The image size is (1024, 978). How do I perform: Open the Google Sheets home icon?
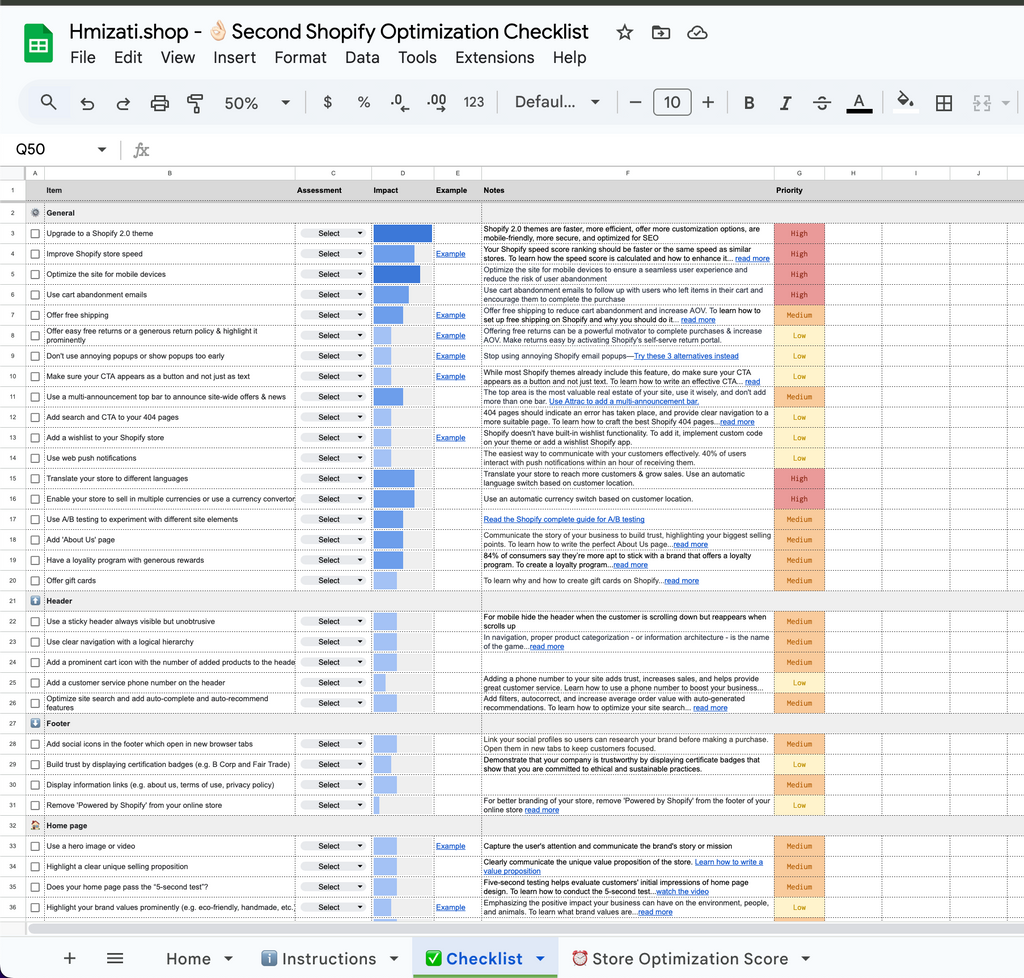coord(39,43)
